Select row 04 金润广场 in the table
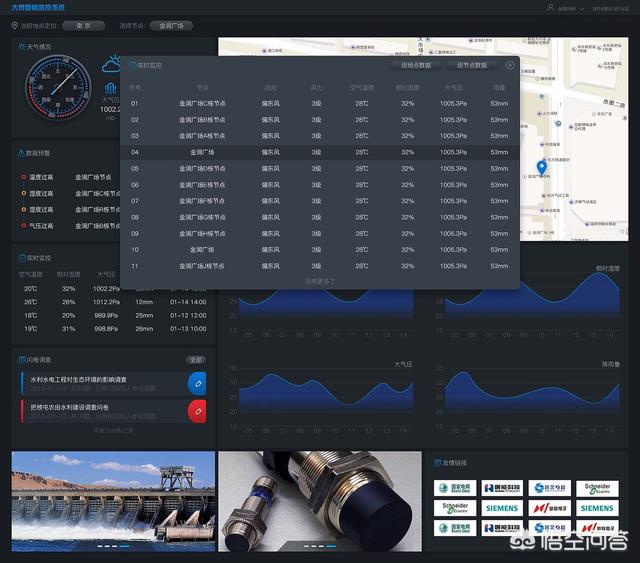Viewport: 640px width, 563px height. coord(320,152)
